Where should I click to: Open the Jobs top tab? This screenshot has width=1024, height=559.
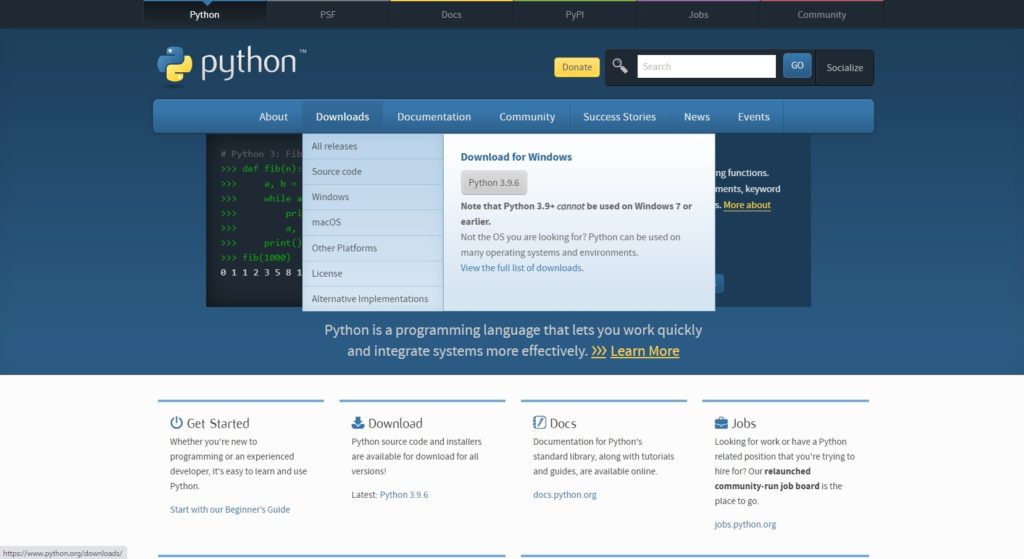coord(698,14)
